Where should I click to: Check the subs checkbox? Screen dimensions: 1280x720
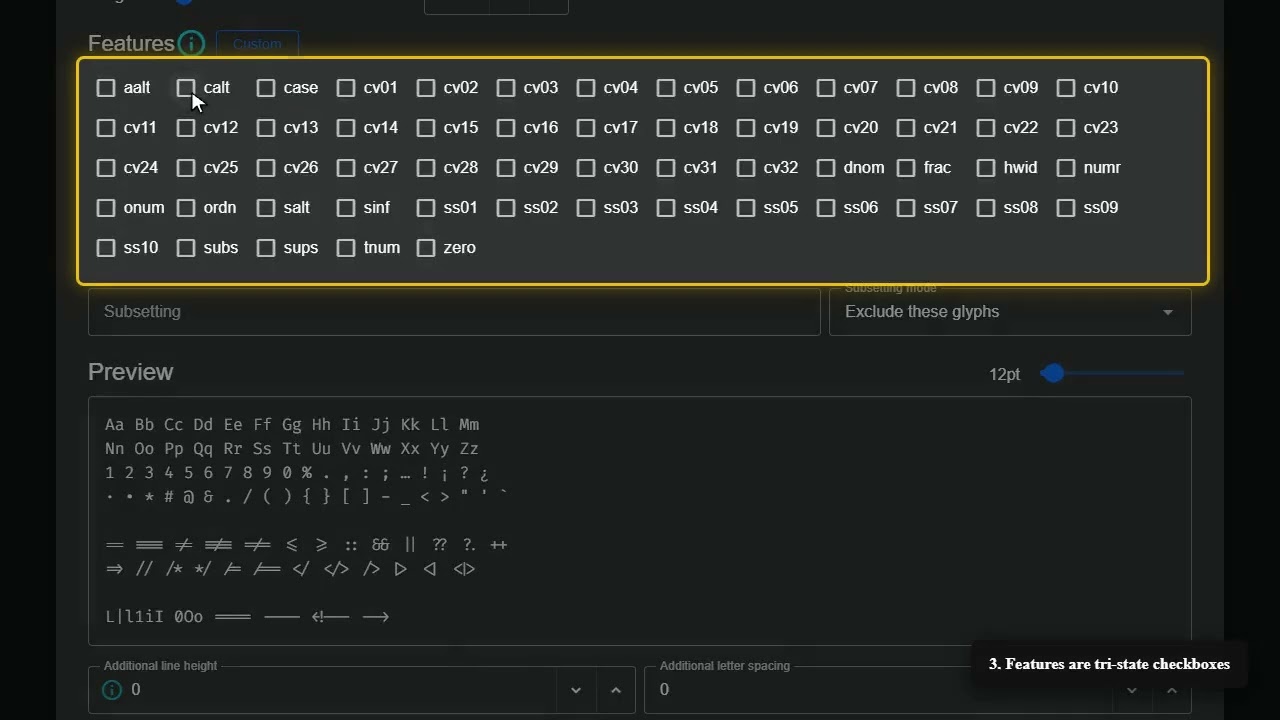(x=186, y=248)
